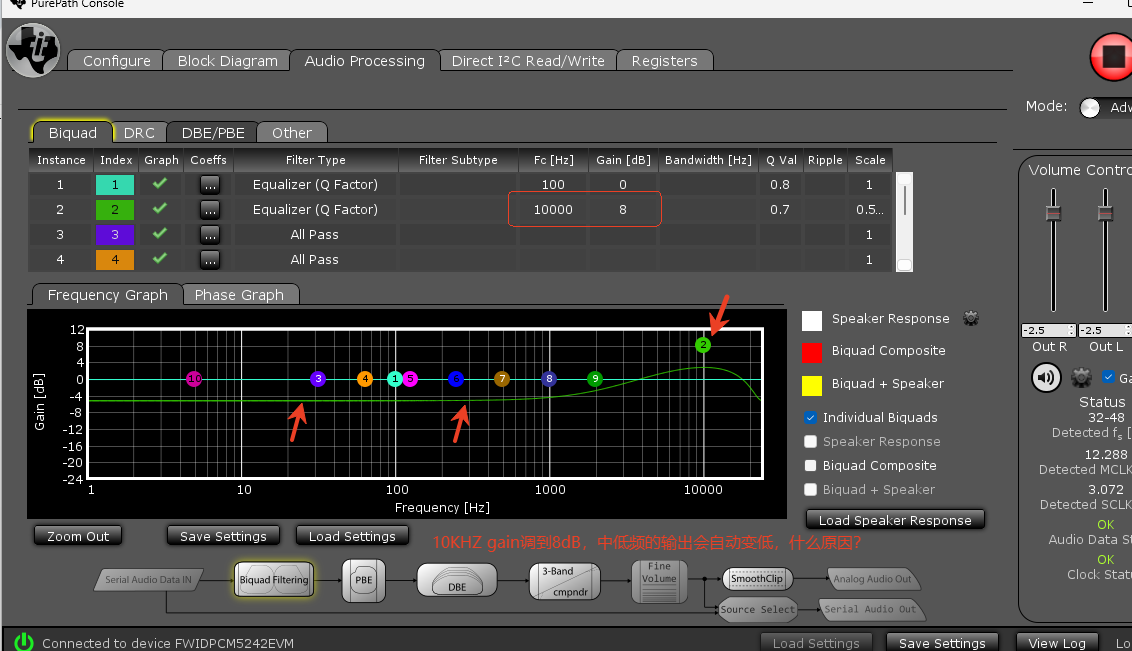1132x651 pixels.
Task: Open Coeffs button for instance 4
Action: (209, 260)
